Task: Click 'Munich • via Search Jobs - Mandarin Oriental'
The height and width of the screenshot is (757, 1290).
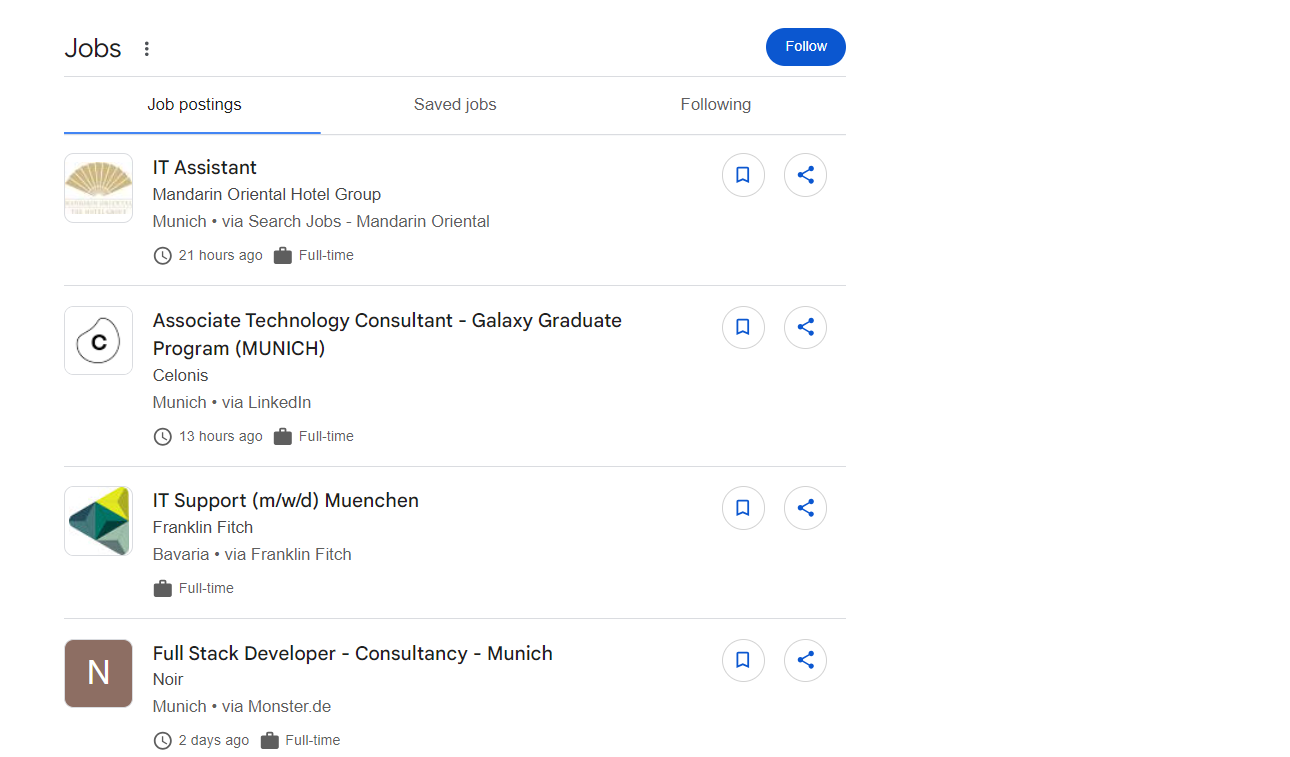Action: click(321, 221)
